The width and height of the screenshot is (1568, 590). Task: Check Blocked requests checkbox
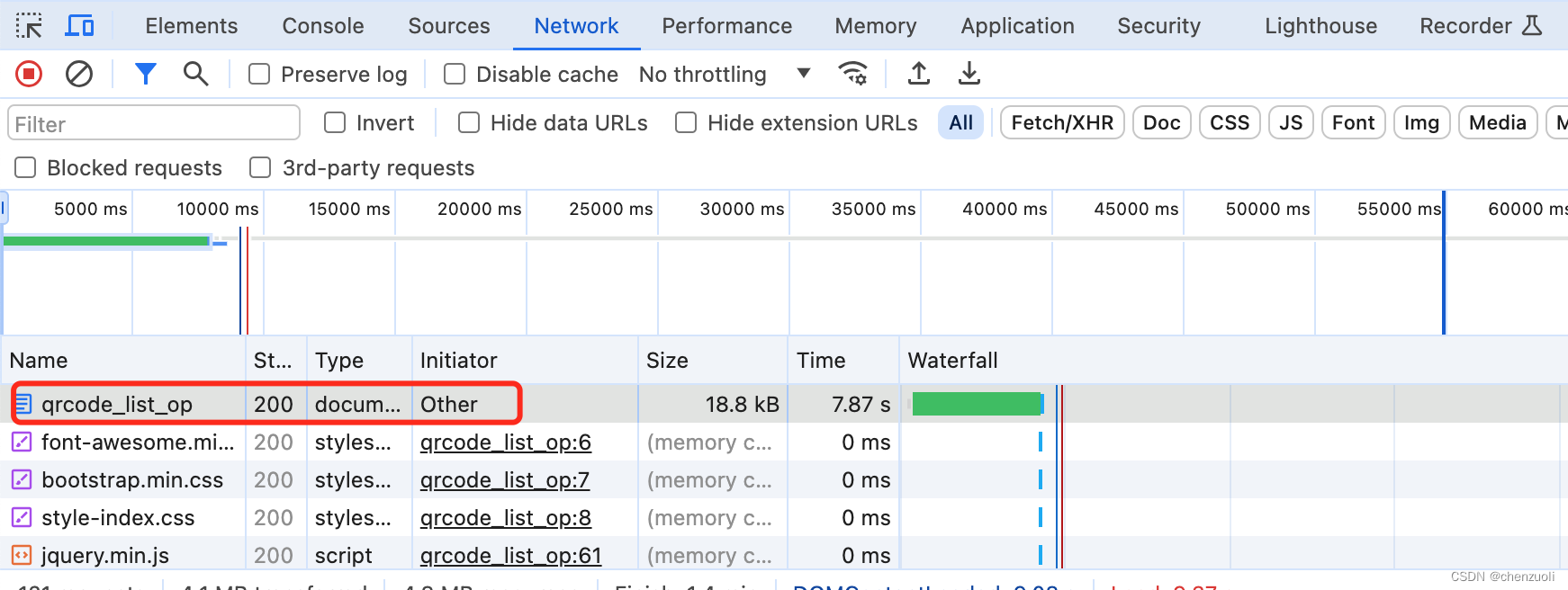(x=26, y=167)
